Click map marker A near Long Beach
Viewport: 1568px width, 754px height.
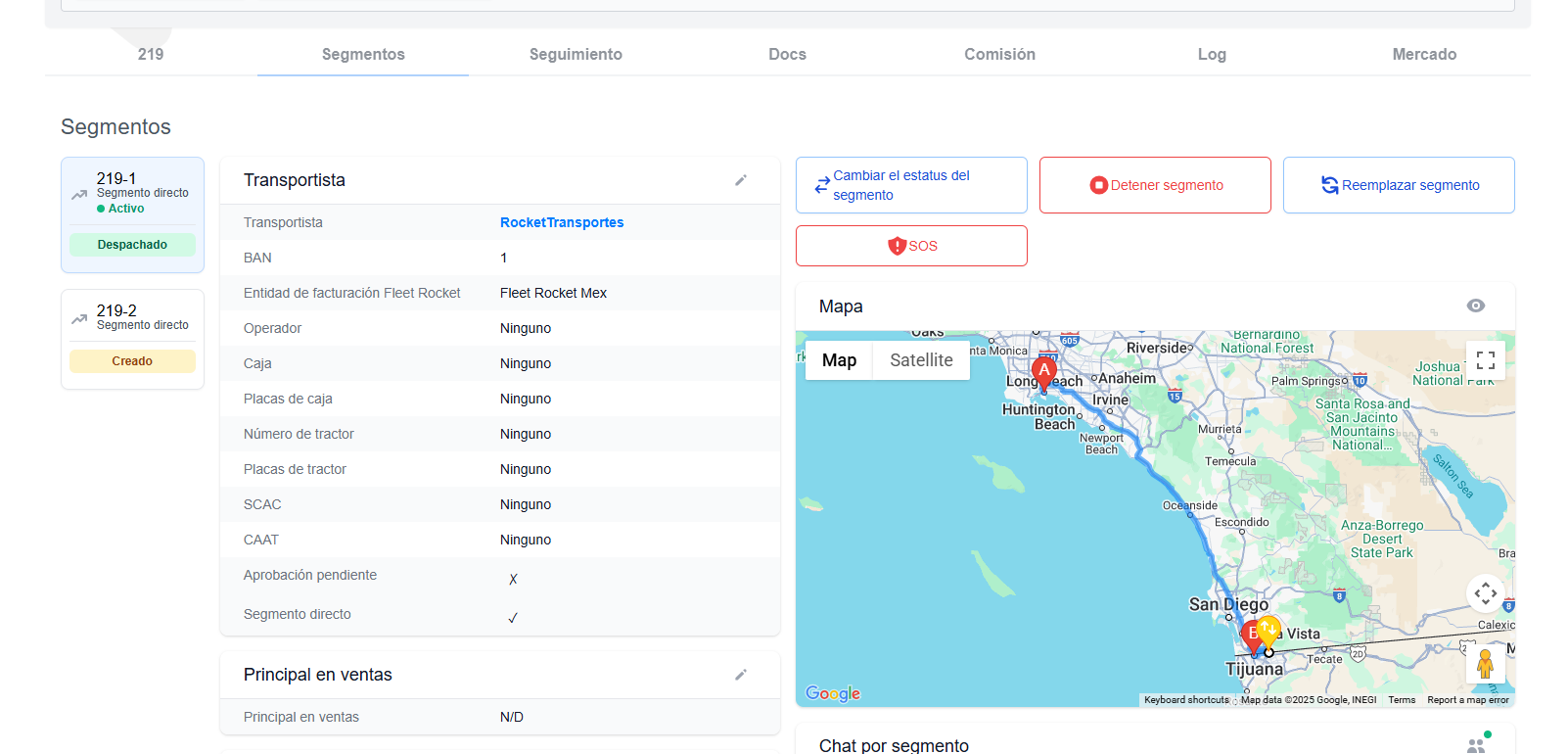coord(1044,375)
